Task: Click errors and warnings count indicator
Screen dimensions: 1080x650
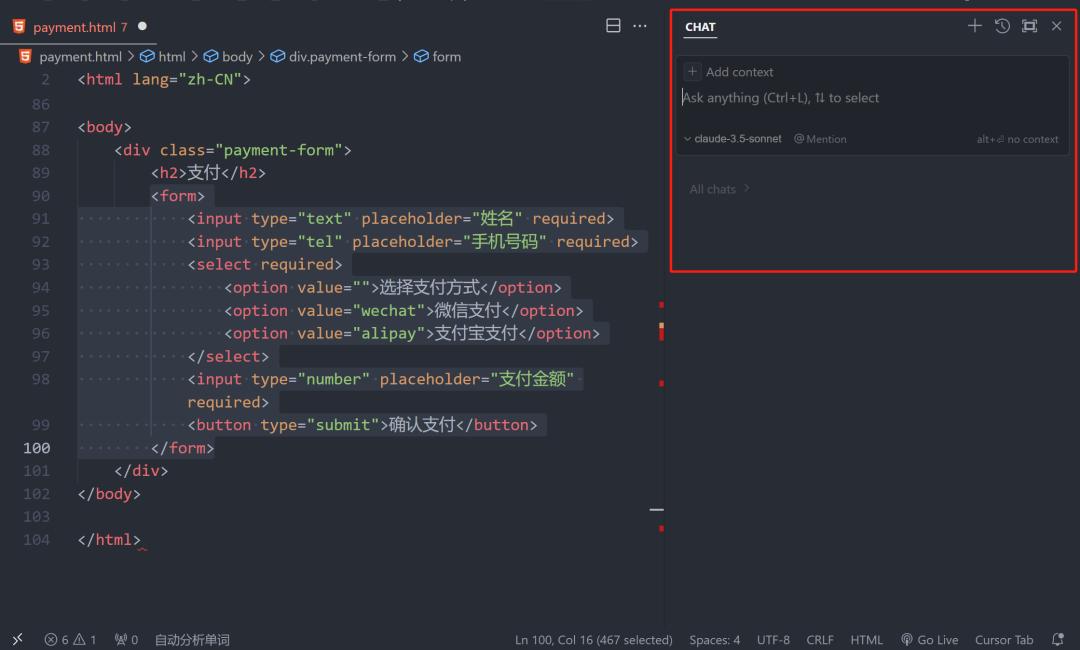Action: pyautogui.click(x=70, y=639)
